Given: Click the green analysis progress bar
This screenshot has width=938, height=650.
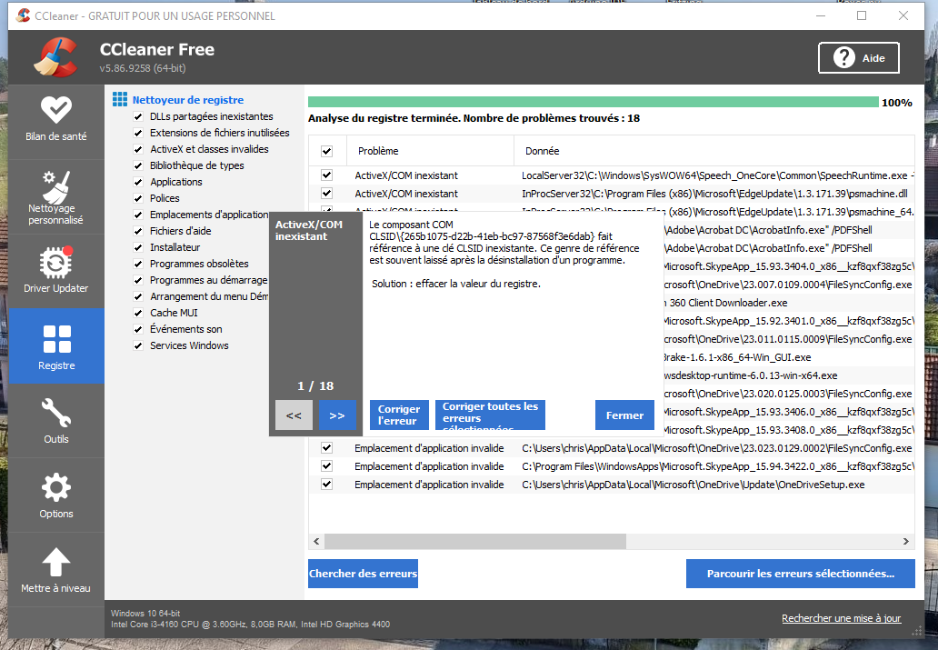Looking at the screenshot, I should click(x=593, y=102).
